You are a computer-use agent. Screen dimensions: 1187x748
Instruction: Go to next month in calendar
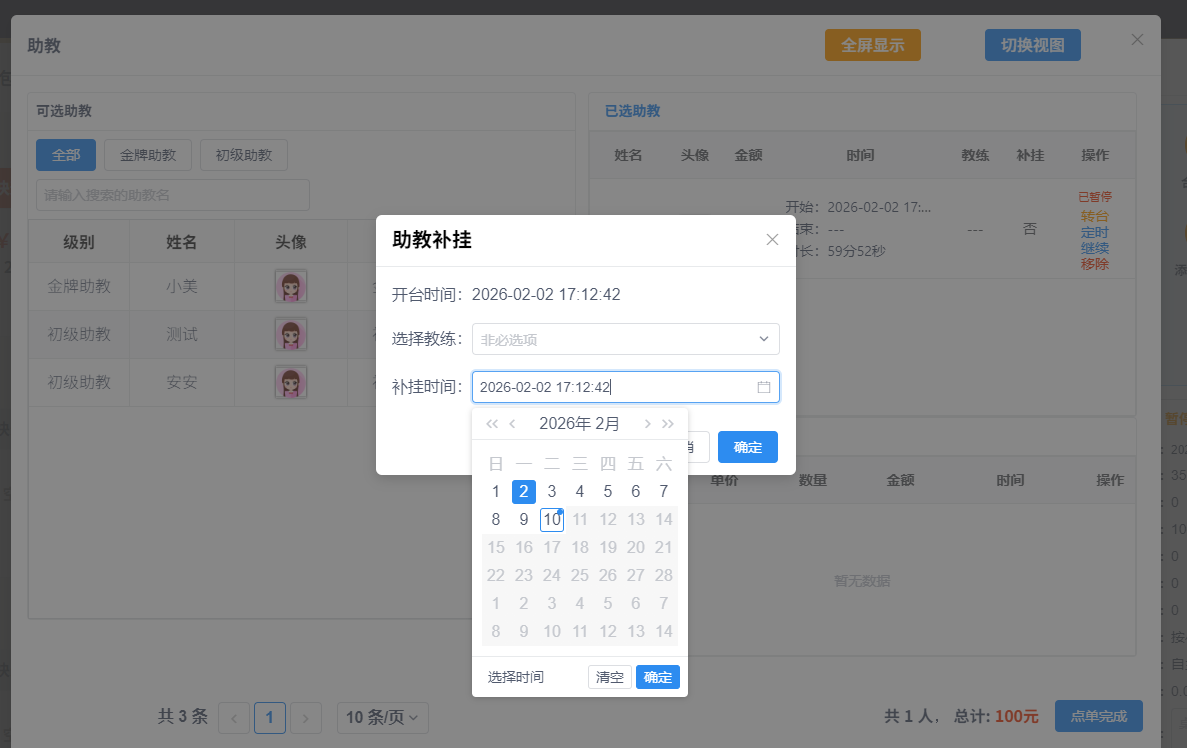pos(647,424)
